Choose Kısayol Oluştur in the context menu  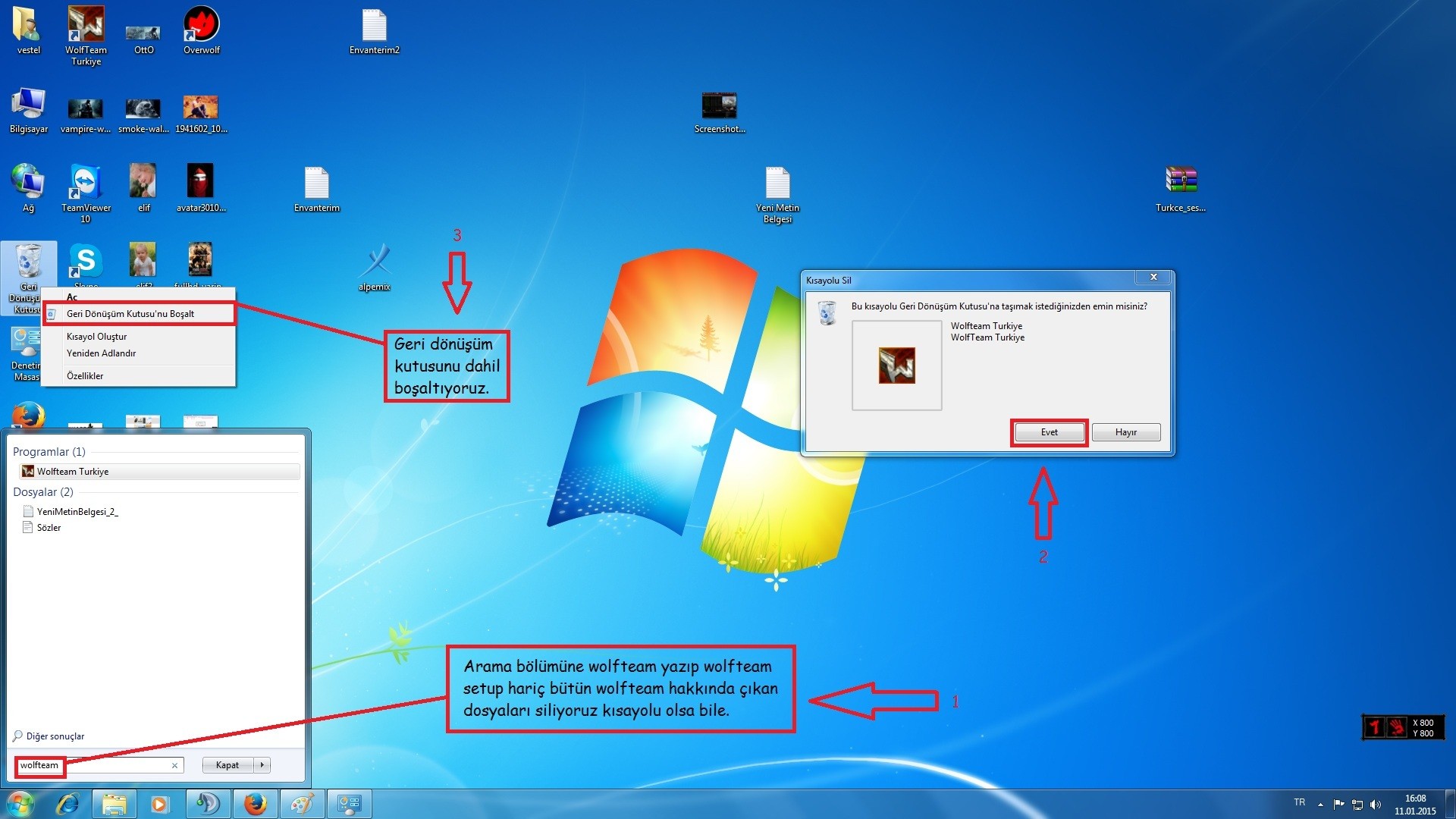pos(139,337)
